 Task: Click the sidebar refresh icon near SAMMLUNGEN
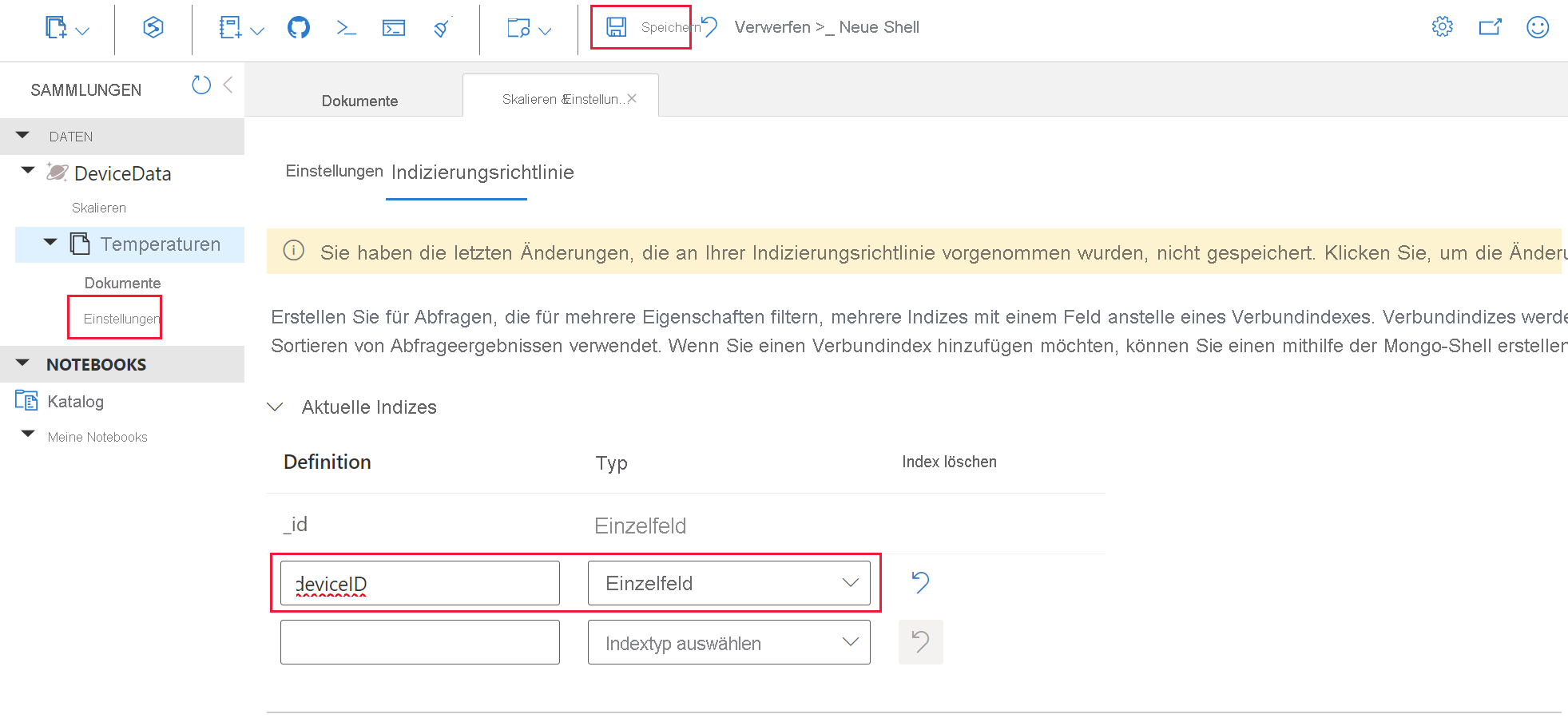pyautogui.click(x=200, y=84)
